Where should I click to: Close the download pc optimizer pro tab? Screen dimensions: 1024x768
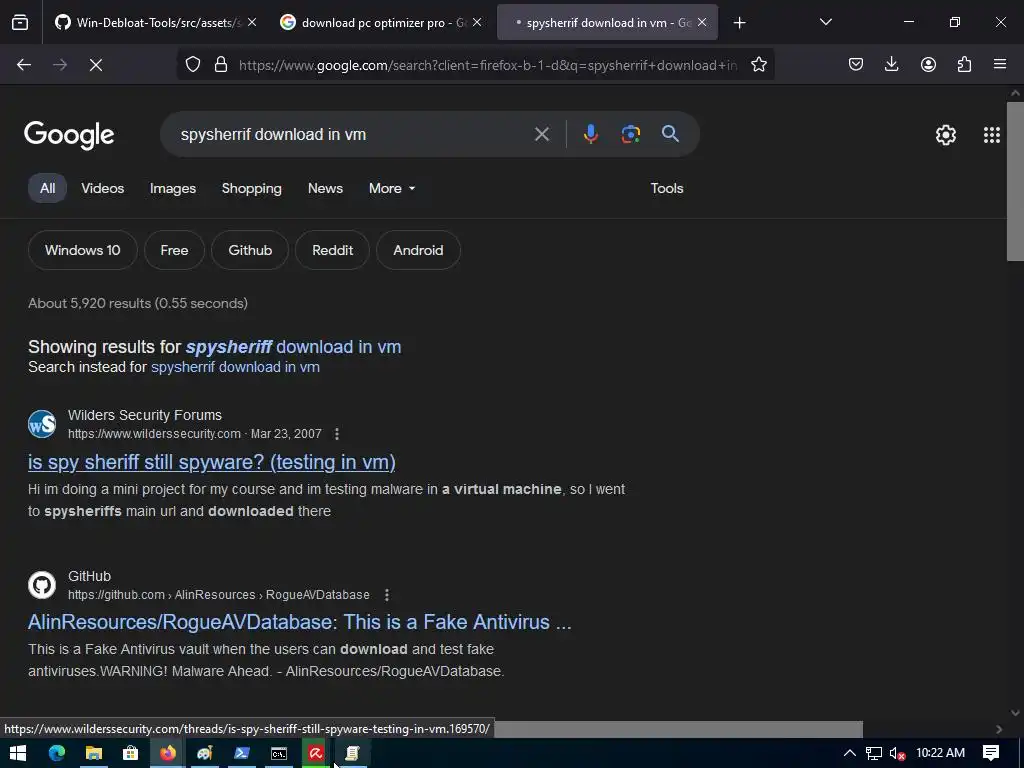tap(477, 22)
